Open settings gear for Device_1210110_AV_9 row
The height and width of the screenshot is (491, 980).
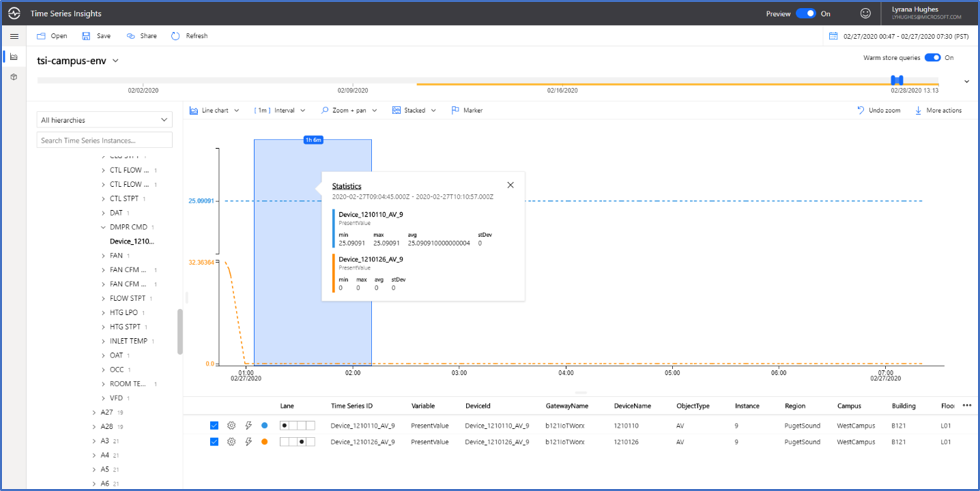tap(231, 425)
